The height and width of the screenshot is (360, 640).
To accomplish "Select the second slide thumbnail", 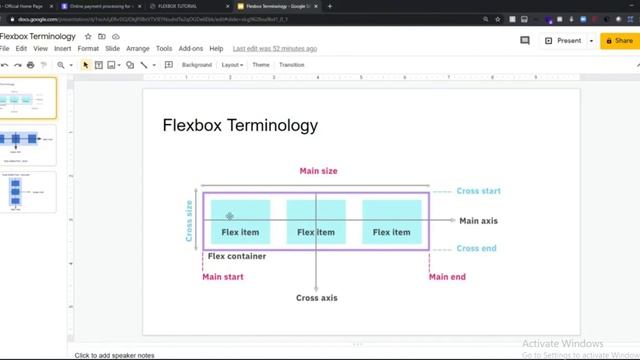I will [x=28, y=145].
